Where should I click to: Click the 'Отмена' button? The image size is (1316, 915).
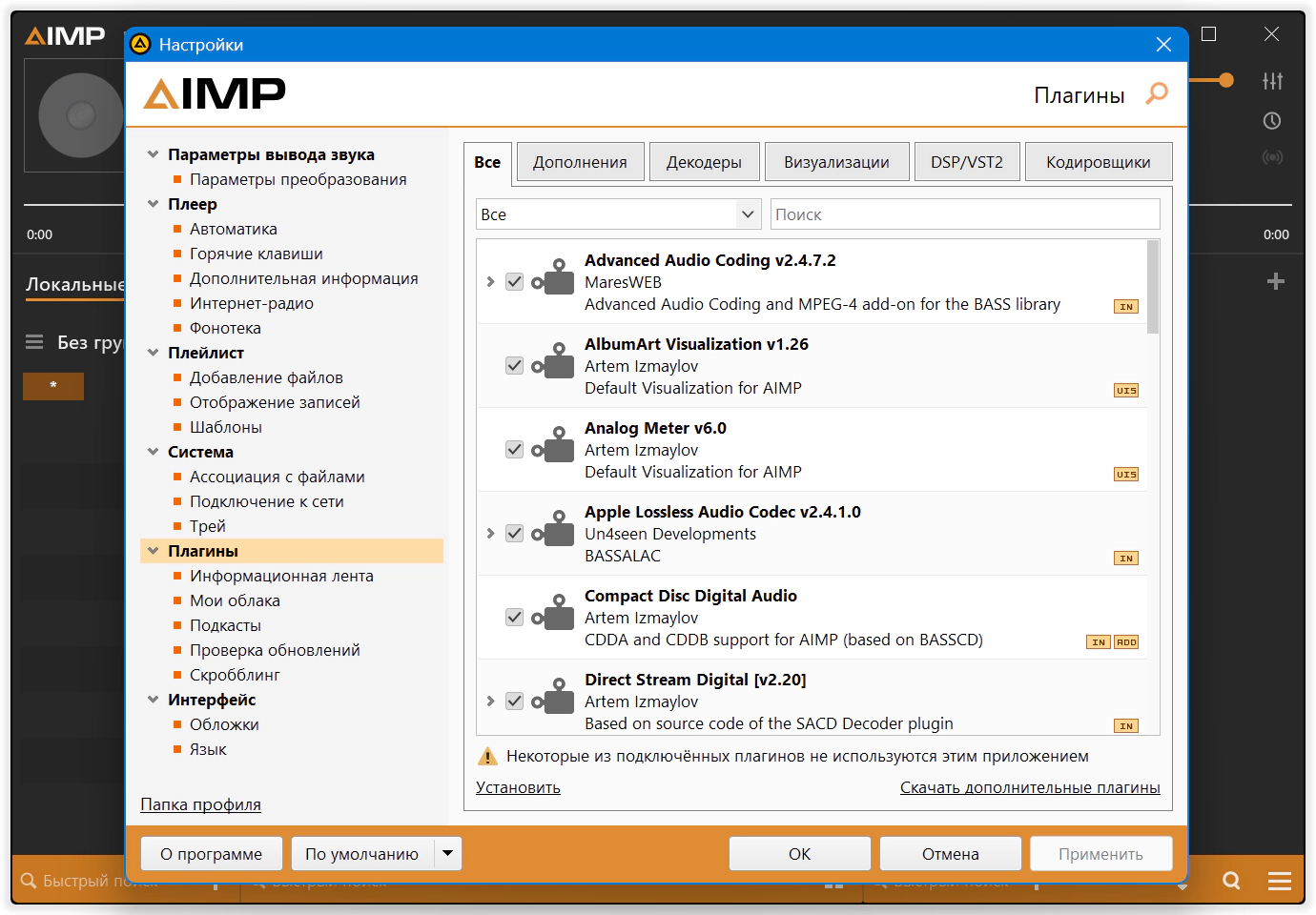[951, 854]
